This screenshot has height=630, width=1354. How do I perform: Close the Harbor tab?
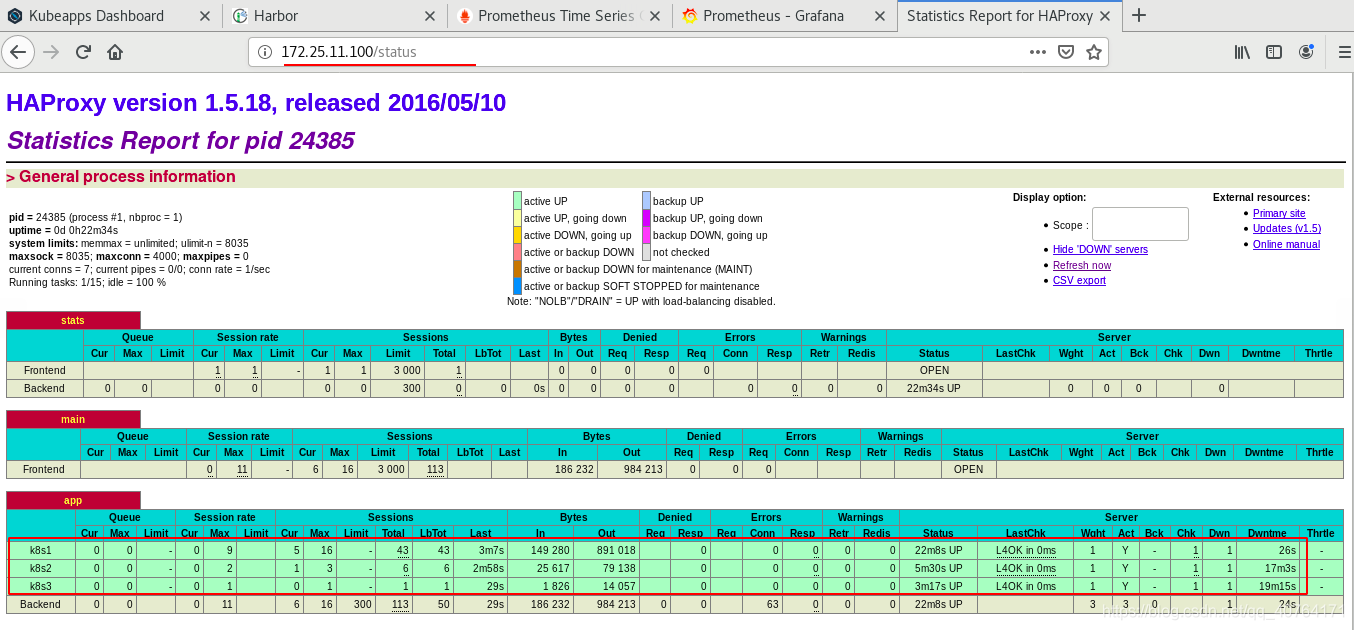pos(429,16)
